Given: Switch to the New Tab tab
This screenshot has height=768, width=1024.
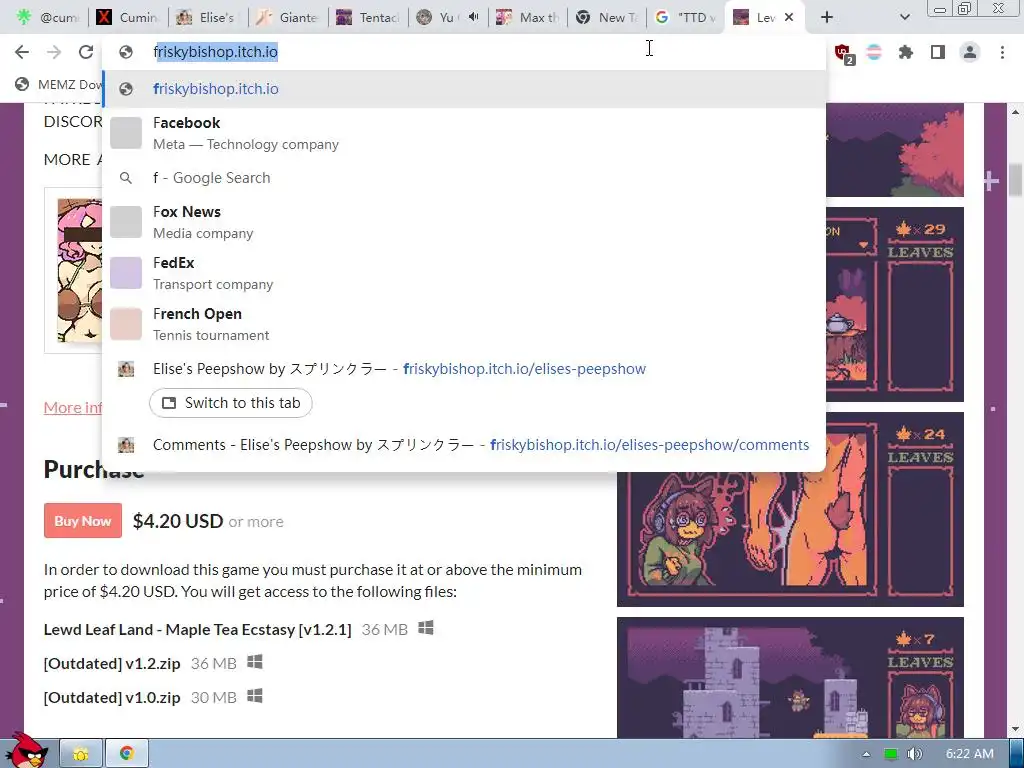Looking at the screenshot, I should (607, 18).
